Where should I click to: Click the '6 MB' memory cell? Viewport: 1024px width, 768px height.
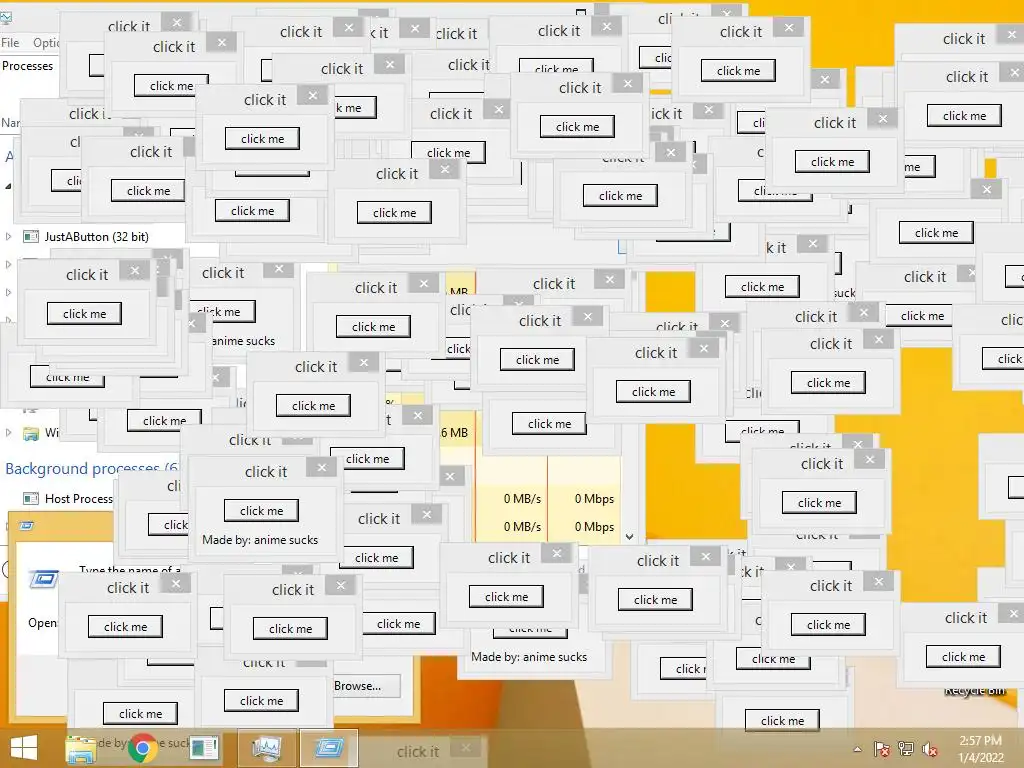coord(455,432)
